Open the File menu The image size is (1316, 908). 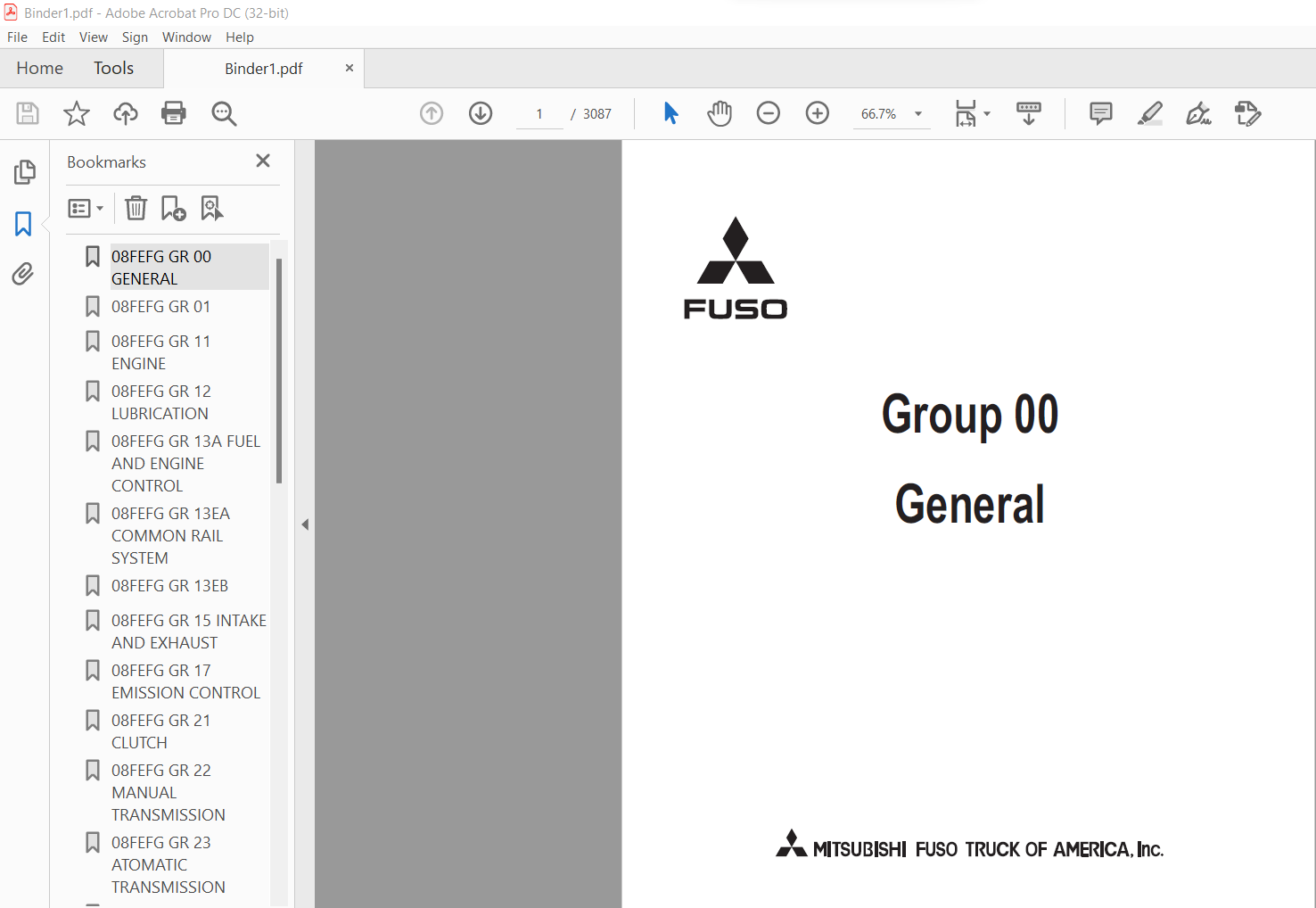click(x=17, y=37)
